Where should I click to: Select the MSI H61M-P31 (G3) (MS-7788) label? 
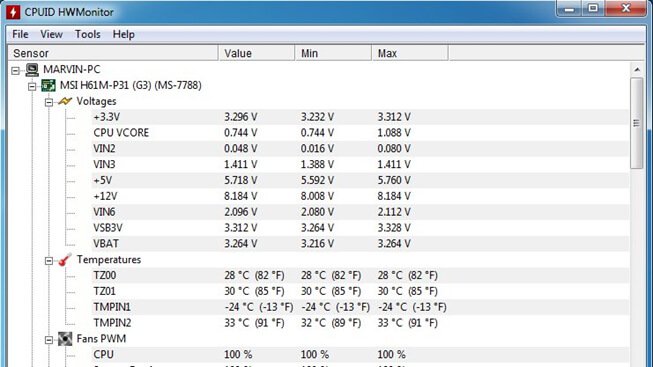point(130,85)
